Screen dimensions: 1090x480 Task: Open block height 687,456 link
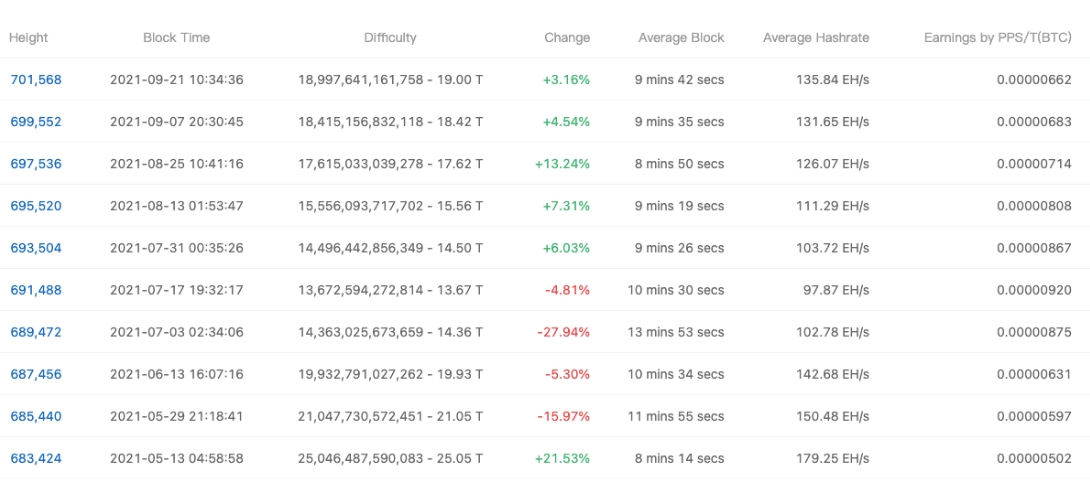coord(36,374)
